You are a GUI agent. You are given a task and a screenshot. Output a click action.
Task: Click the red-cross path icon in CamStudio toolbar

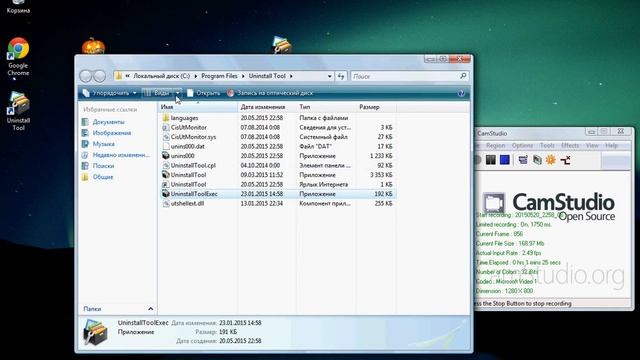[565, 160]
